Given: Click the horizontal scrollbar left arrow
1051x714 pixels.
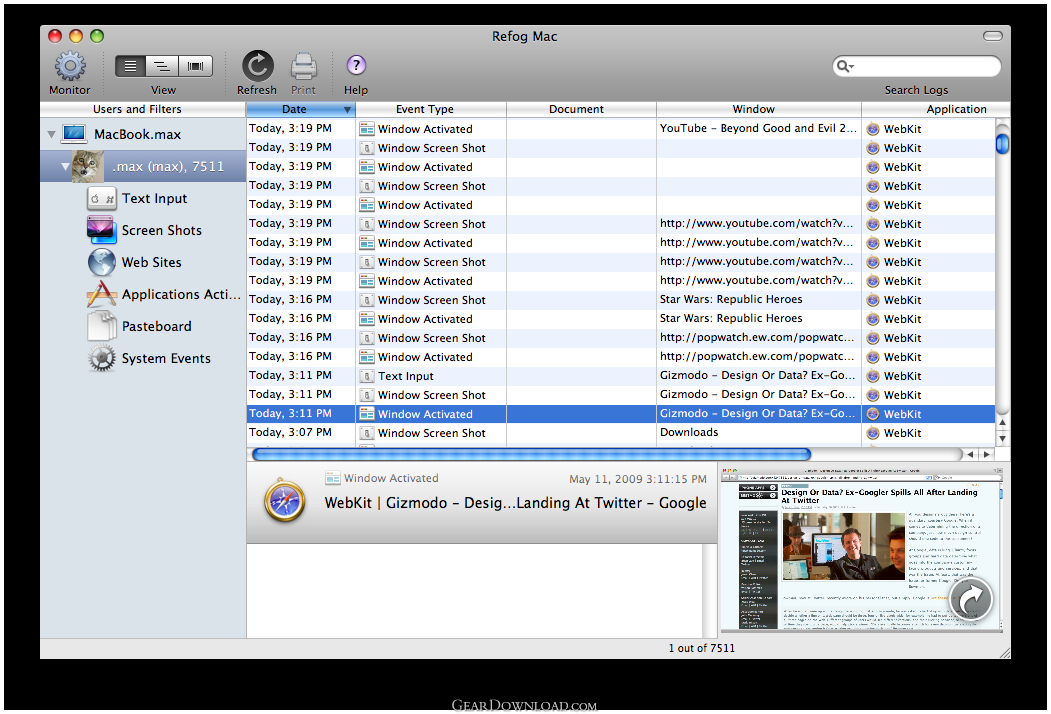Looking at the screenshot, I should coord(970,454).
